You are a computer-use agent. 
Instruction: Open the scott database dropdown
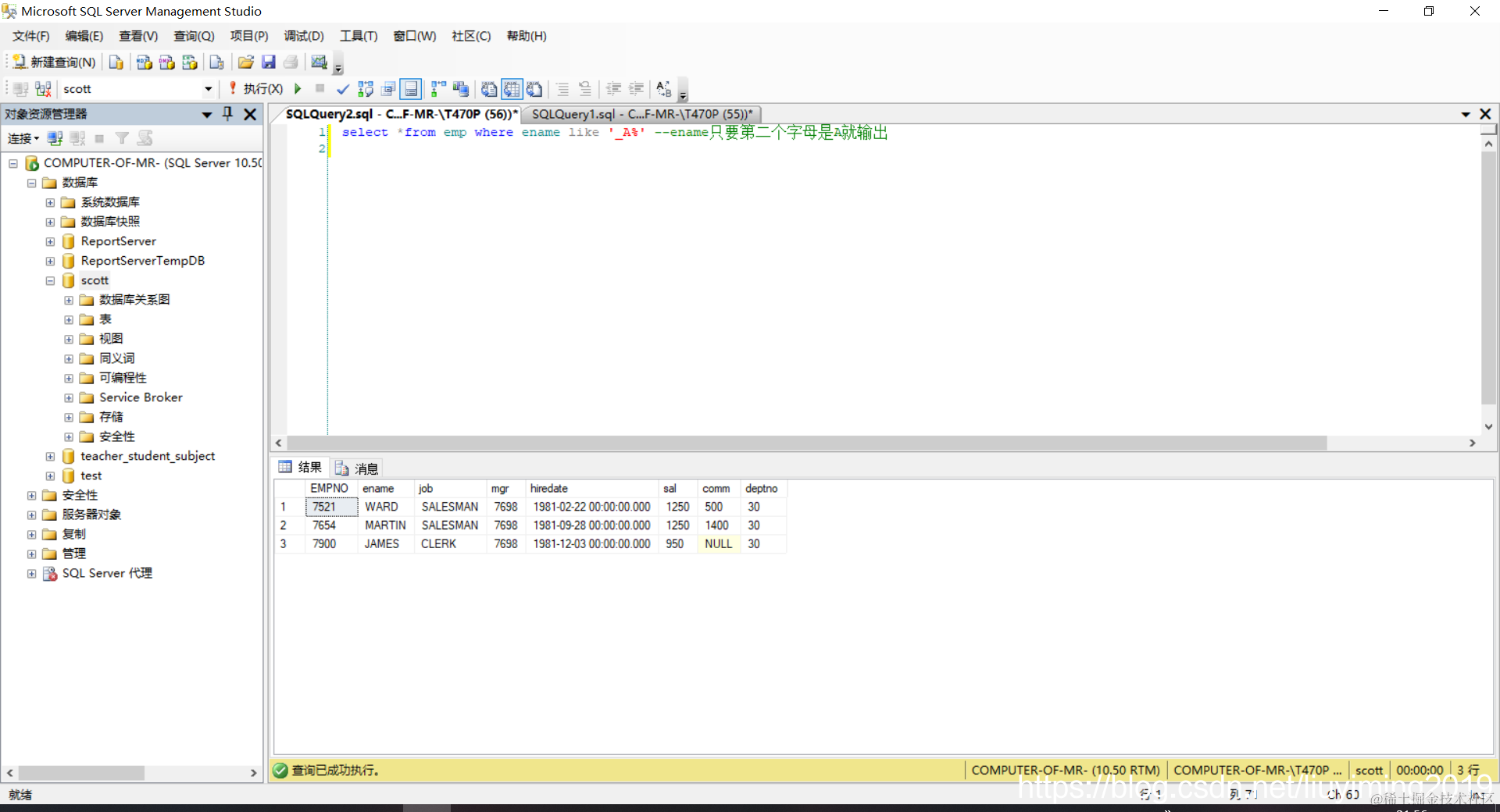(208, 89)
